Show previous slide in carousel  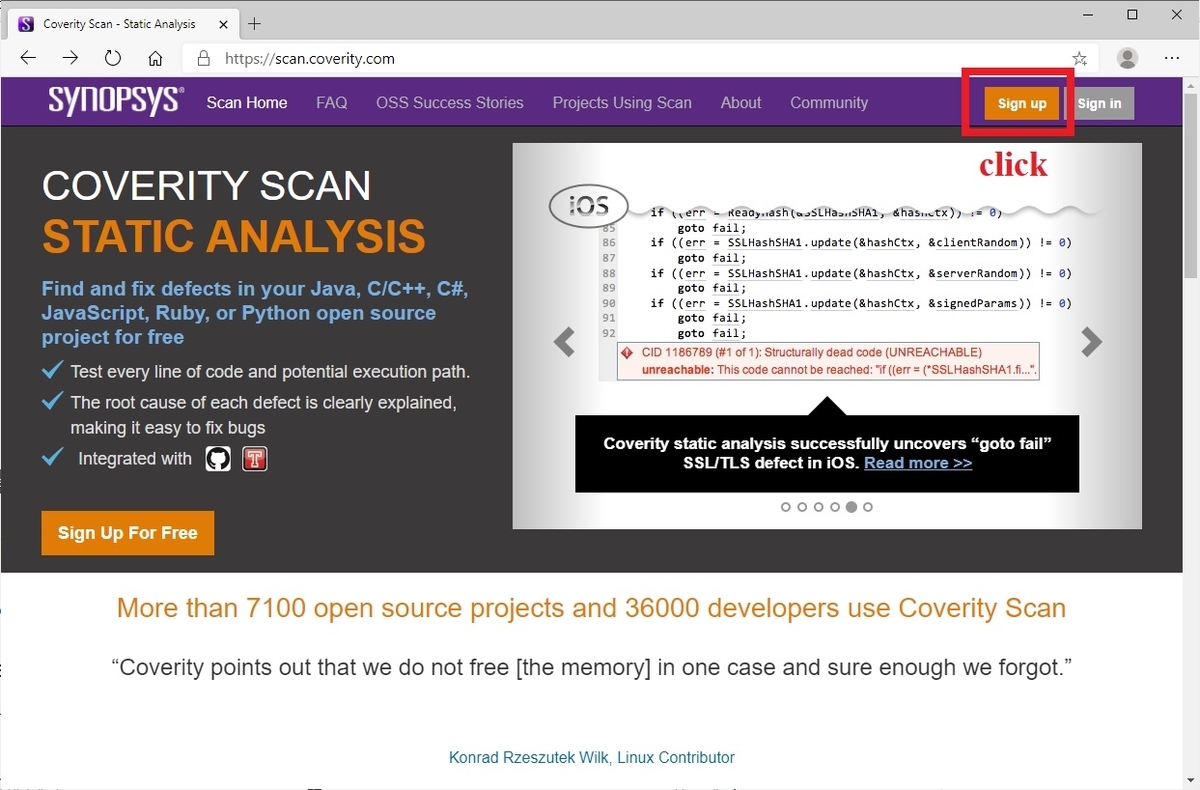564,342
